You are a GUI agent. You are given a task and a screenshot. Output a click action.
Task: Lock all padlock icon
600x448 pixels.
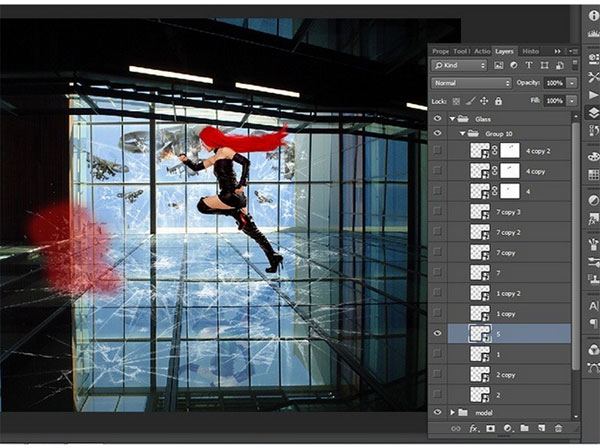[x=498, y=101]
